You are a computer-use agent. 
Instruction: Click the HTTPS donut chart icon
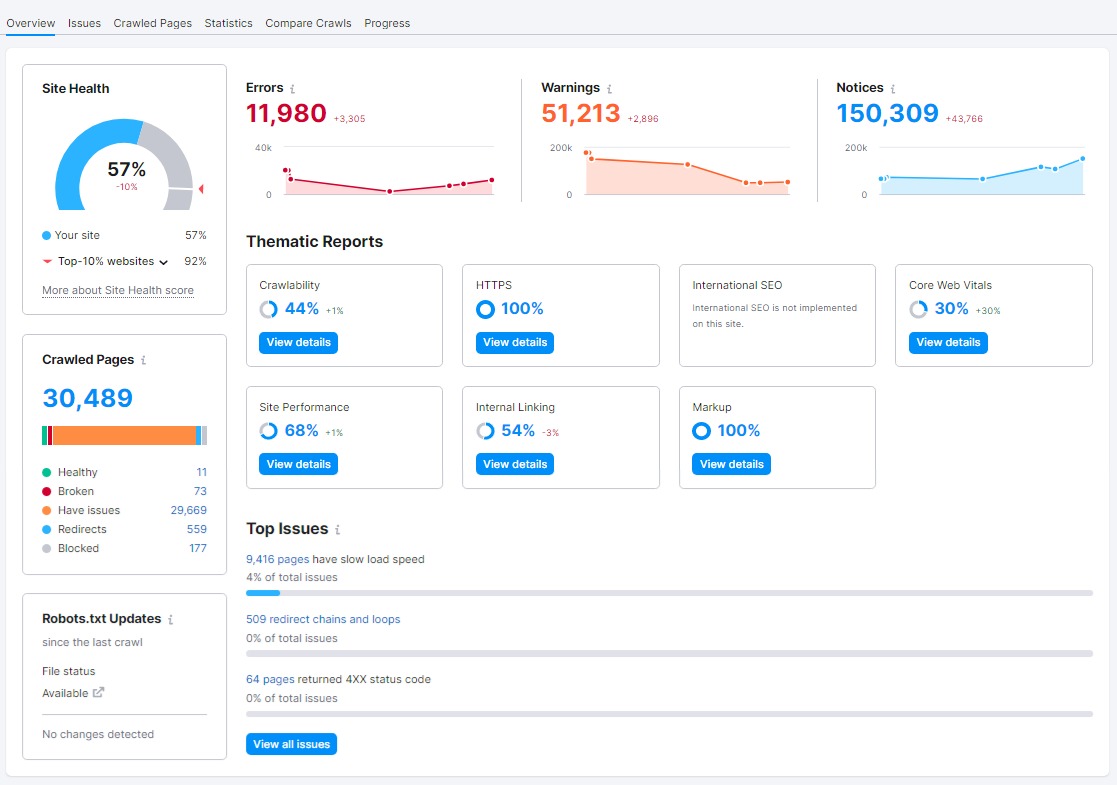coord(485,309)
